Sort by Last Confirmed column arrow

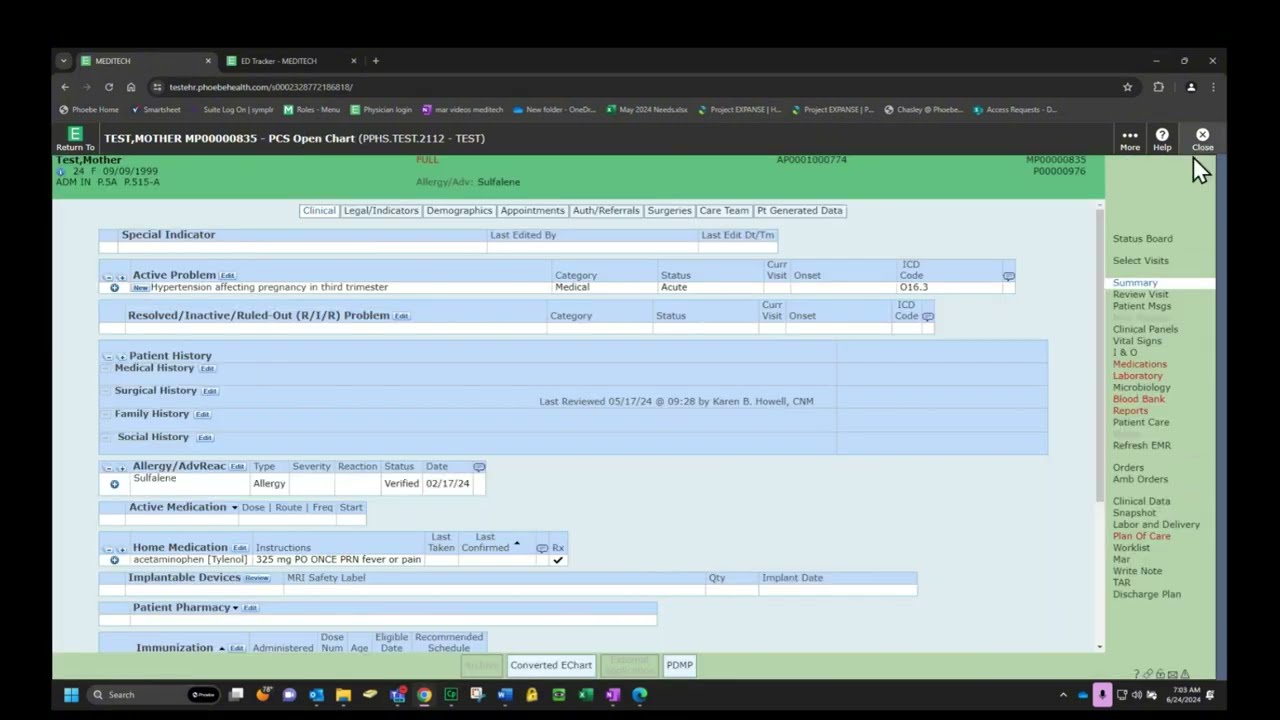(516, 544)
